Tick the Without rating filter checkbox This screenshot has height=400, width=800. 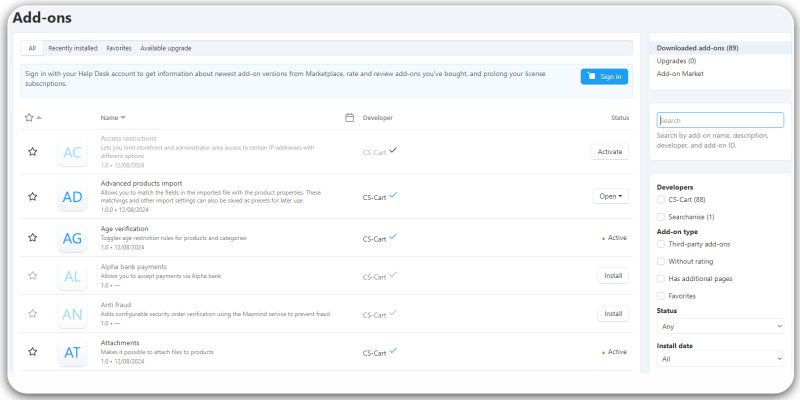coord(661,261)
